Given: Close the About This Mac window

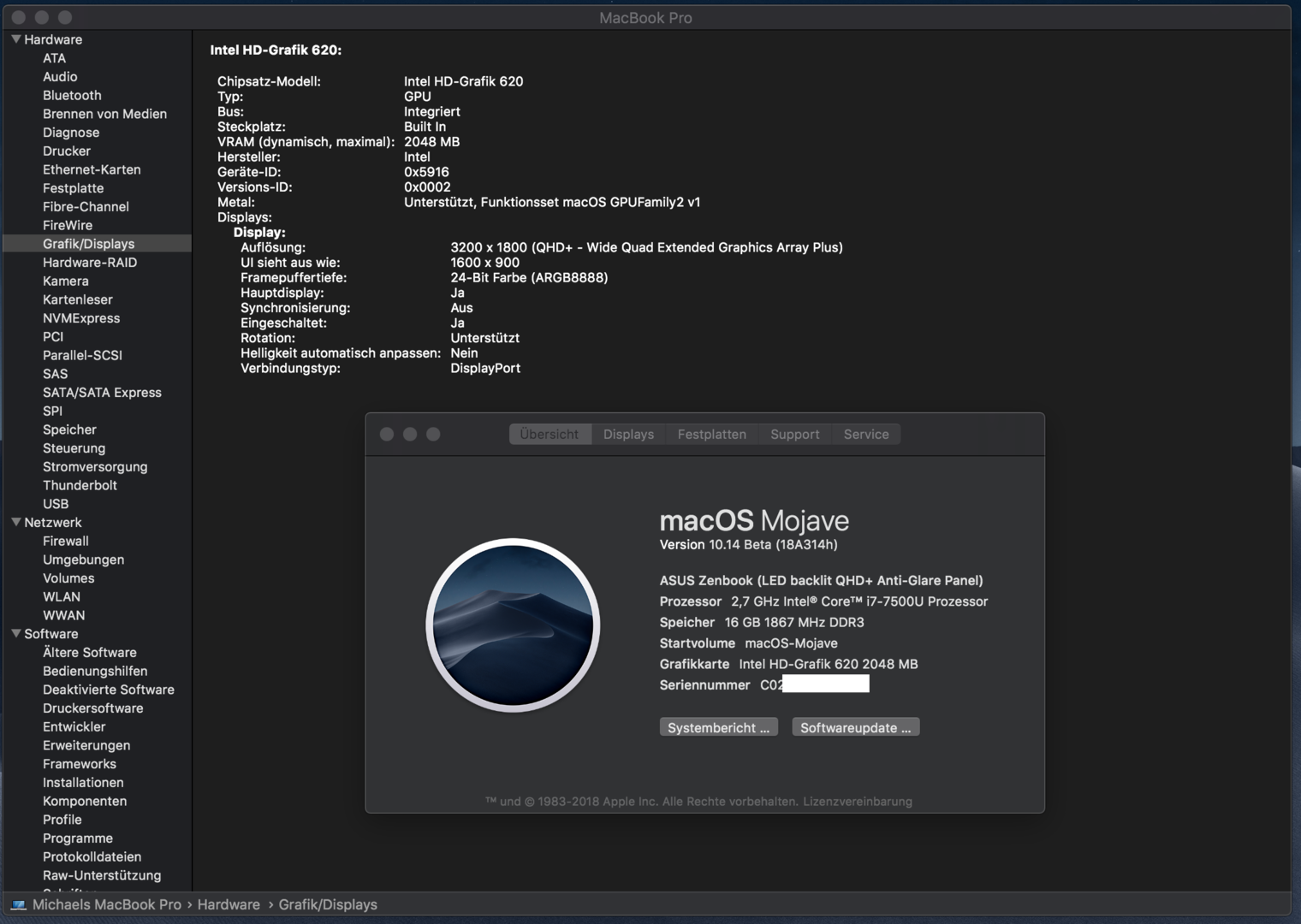Looking at the screenshot, I should pos(387,435).
